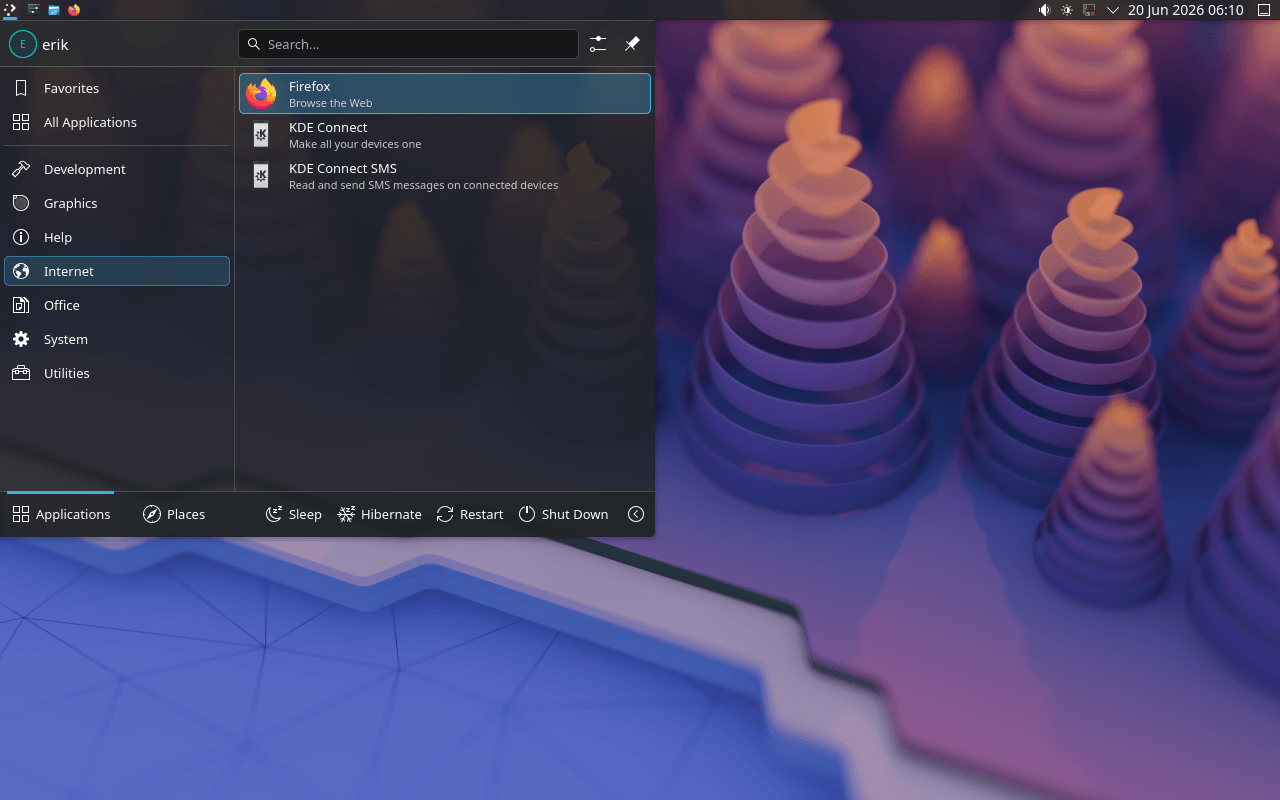Launch Dolphin file manager from the top panel

54,10
